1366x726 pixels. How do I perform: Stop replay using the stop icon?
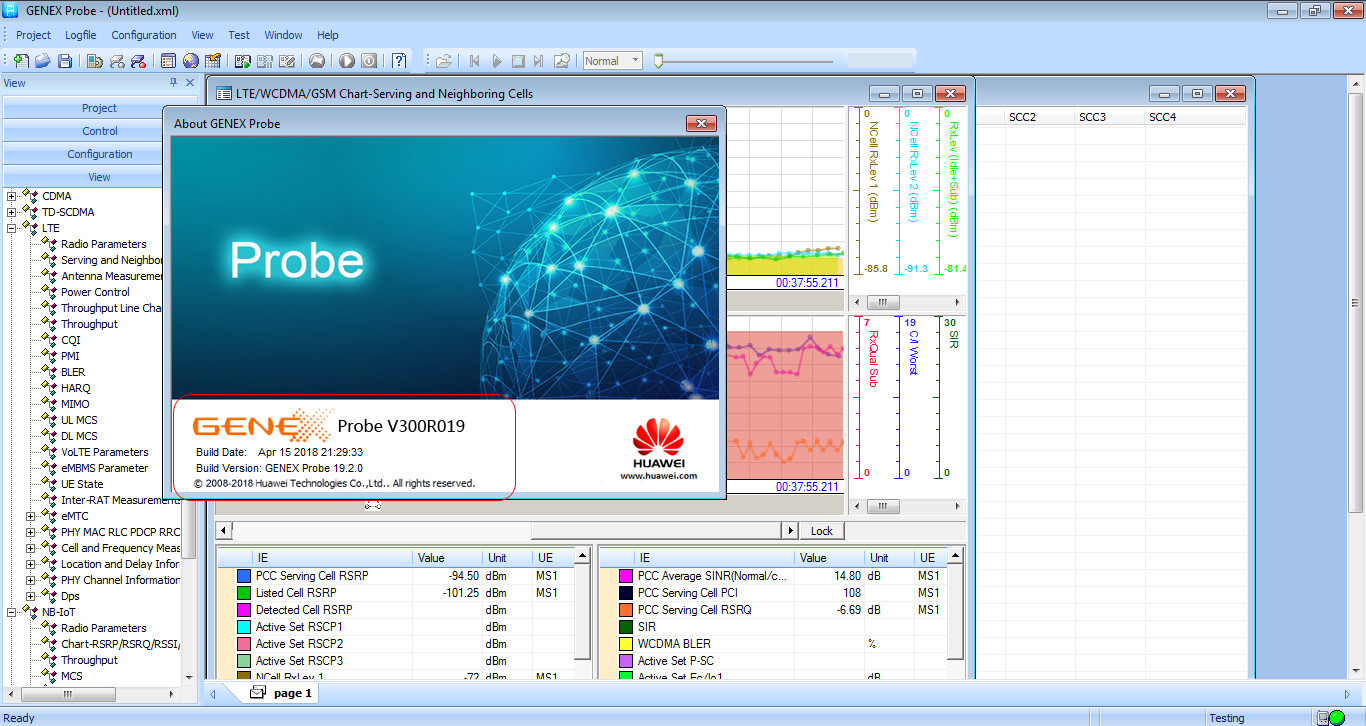519,60
